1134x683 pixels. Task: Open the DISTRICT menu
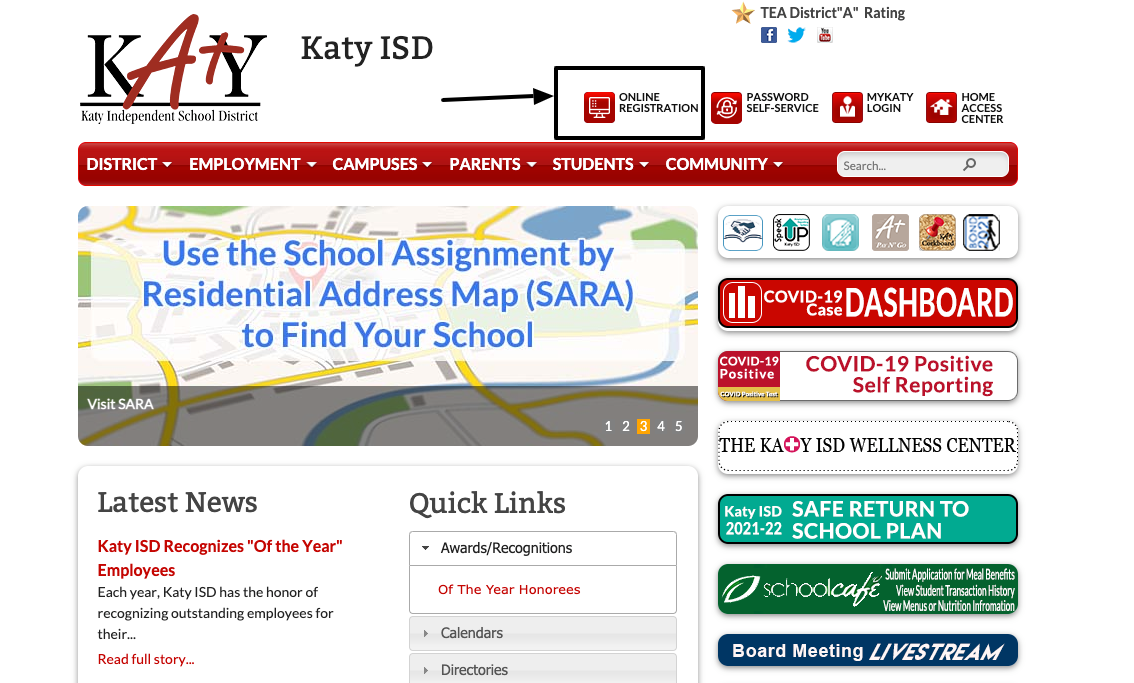pos(129,164)
